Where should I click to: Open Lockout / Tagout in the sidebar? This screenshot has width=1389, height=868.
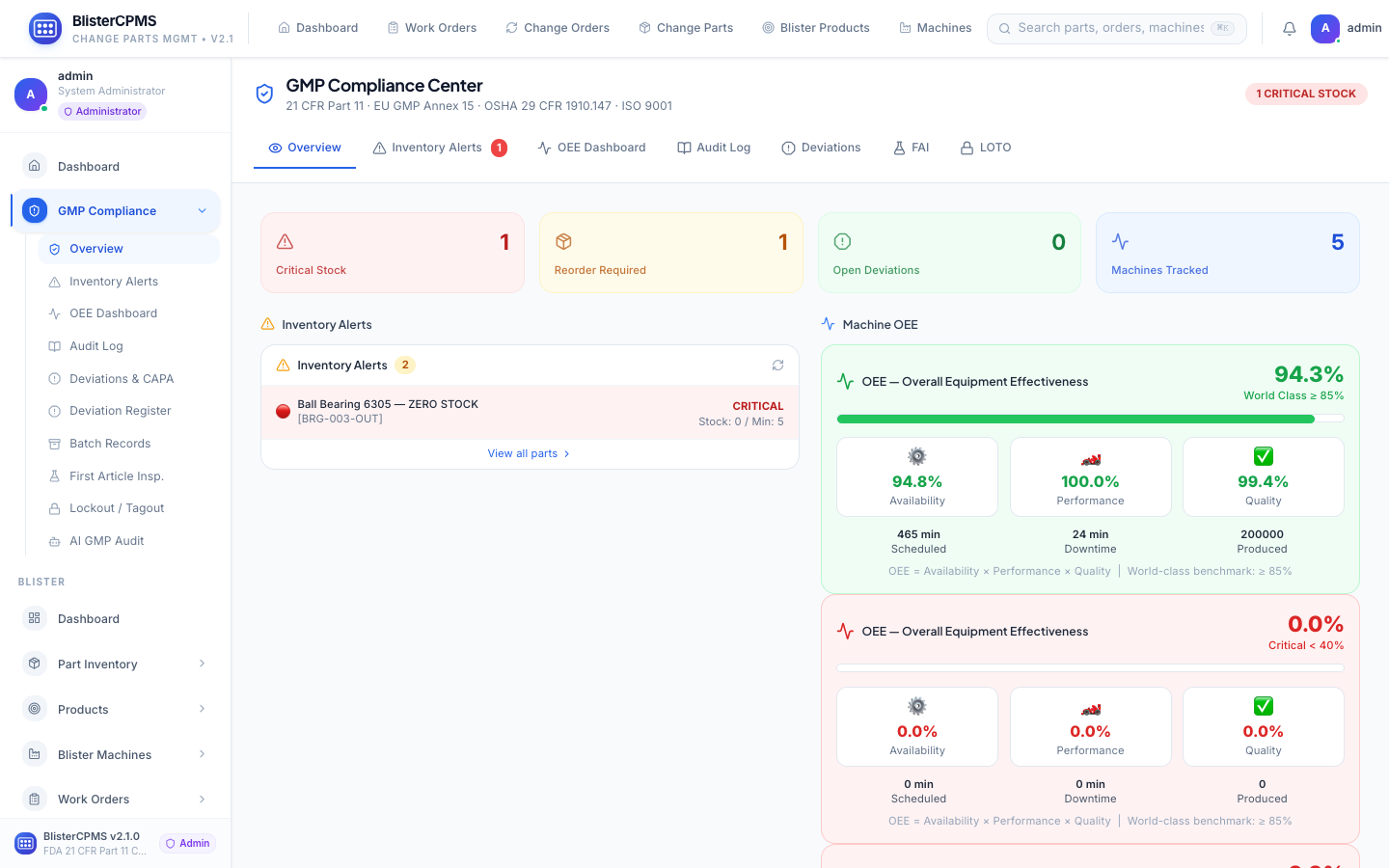click(x=128, y=508)
